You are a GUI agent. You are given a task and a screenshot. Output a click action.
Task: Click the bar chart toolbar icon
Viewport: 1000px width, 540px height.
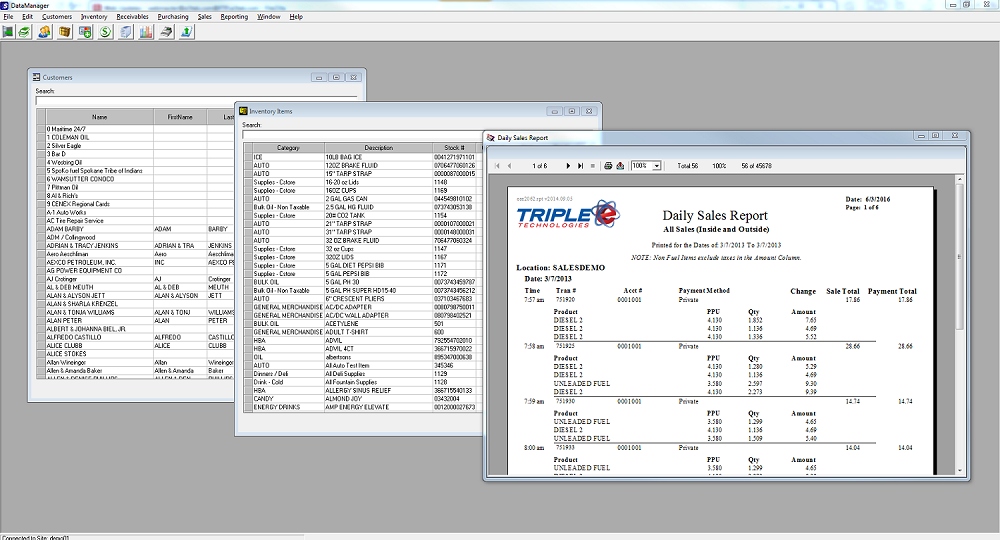[x=146, y=32]
